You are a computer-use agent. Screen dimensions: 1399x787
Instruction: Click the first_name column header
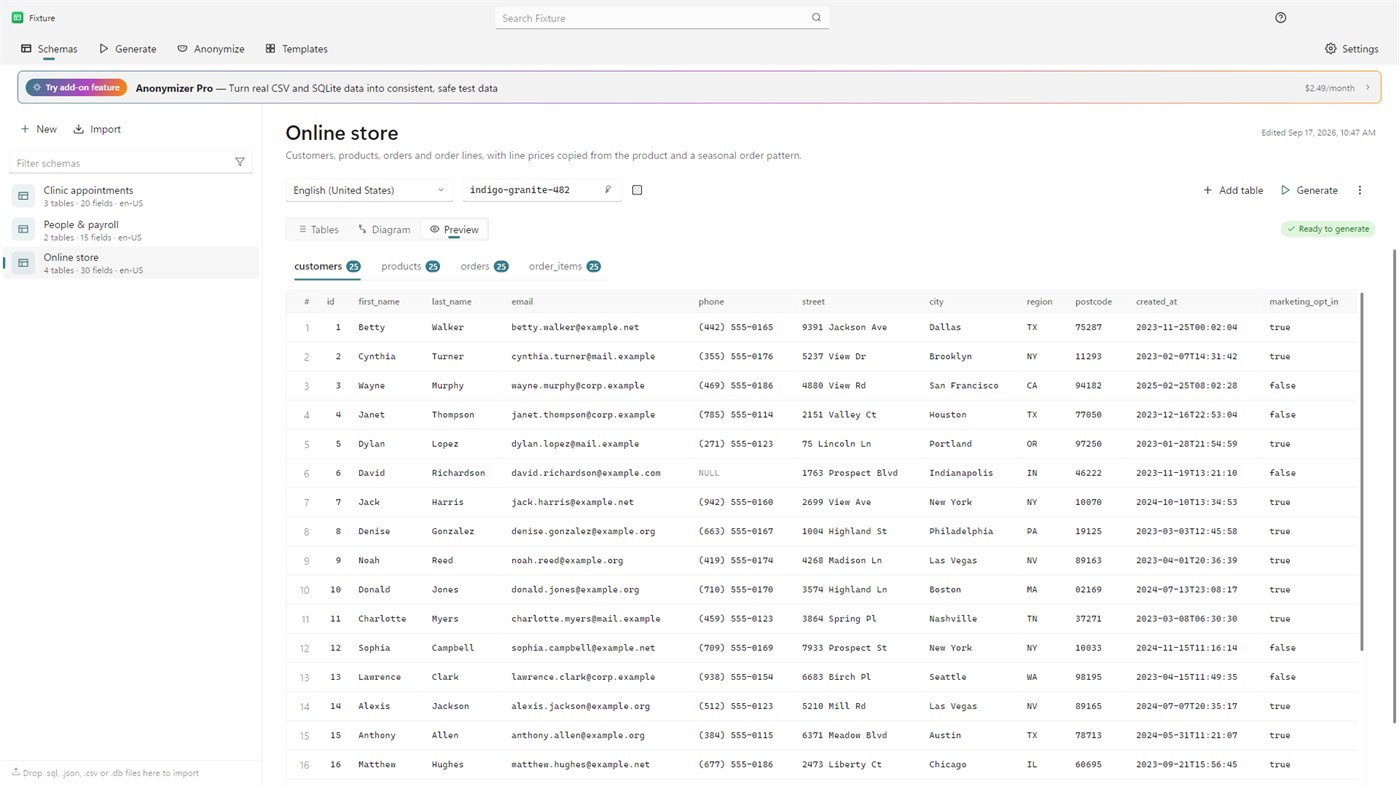tap(379, 301)
